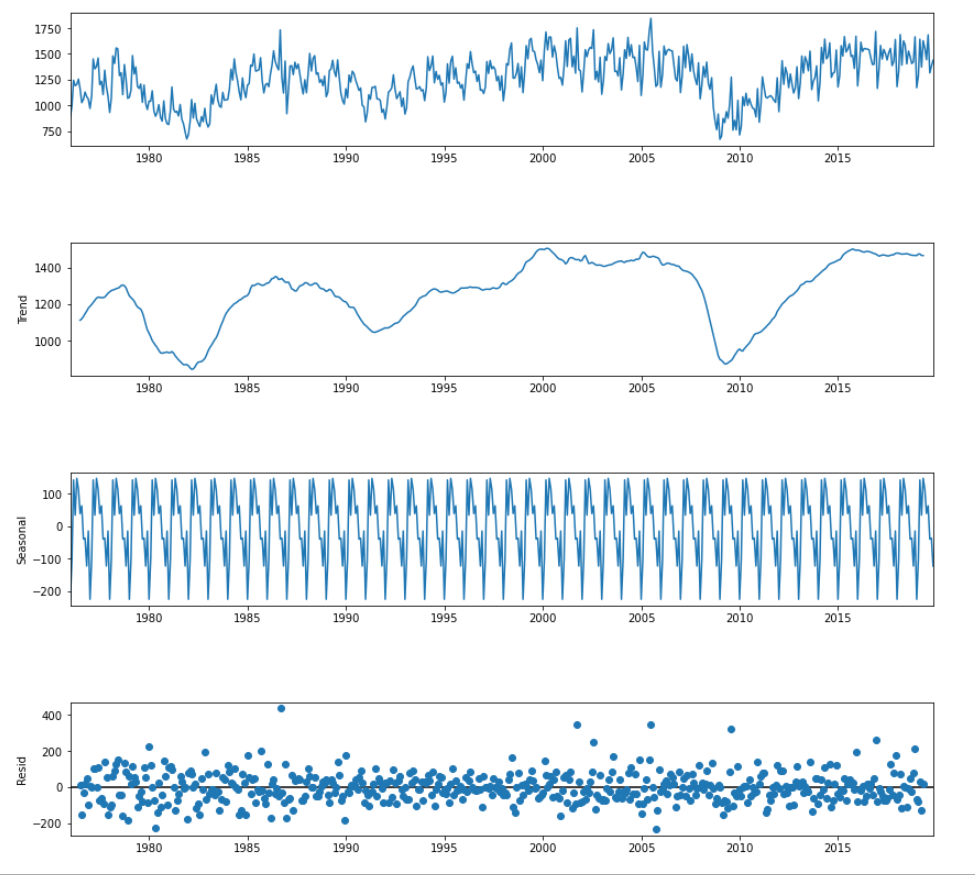Click the 2015 x-axis label under top chart
This screenshot has height=875, width=975.
[x=837, y=158]
